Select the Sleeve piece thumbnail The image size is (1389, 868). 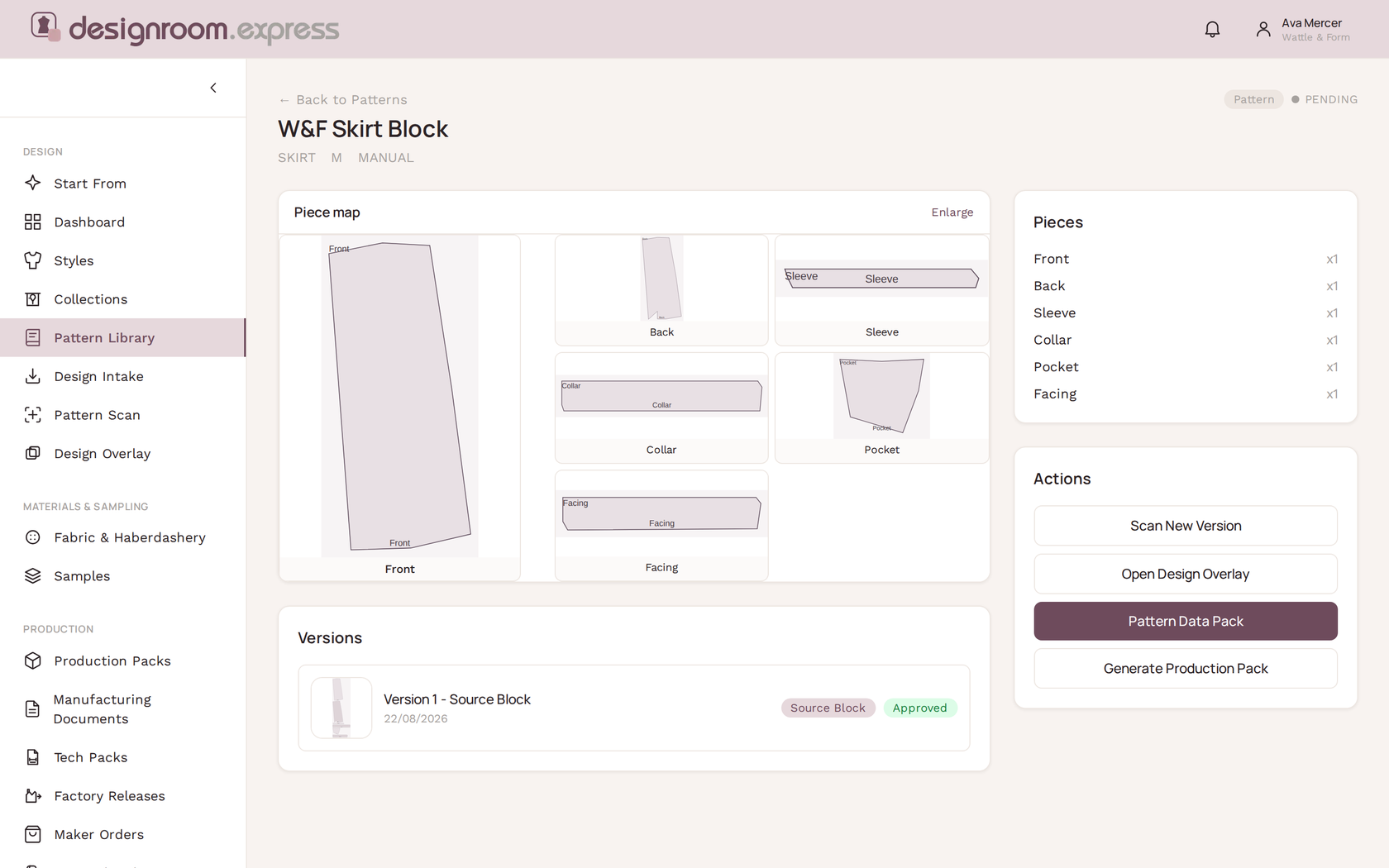coord(882,290)
